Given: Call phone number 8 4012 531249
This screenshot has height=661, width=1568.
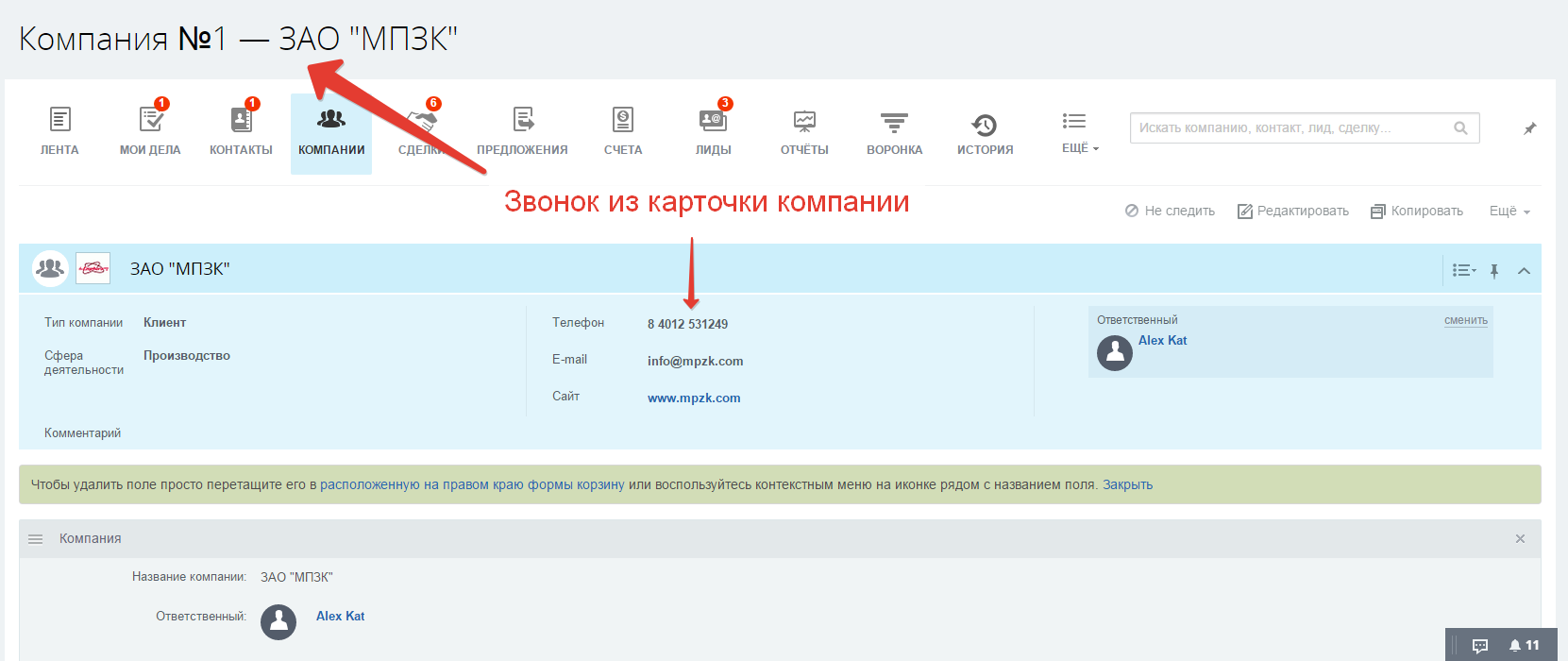Looking at the screenshot, I should click(x=687, y=324).
